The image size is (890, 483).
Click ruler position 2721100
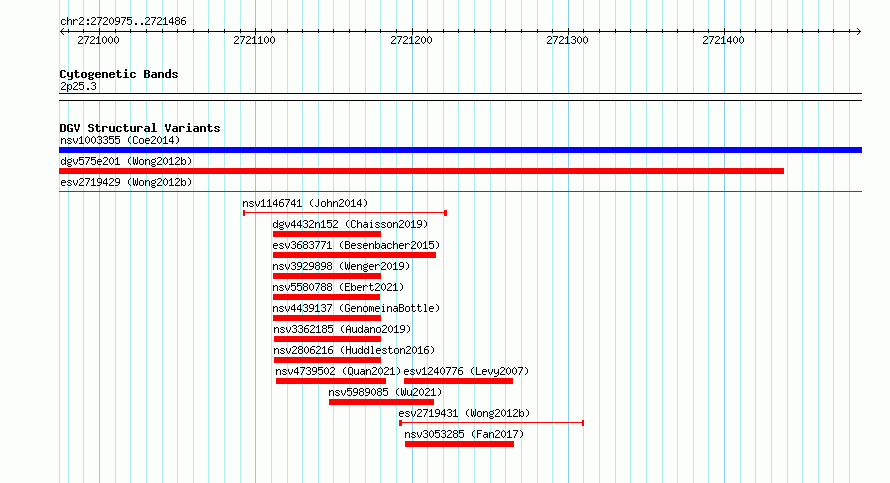(254, 40)
